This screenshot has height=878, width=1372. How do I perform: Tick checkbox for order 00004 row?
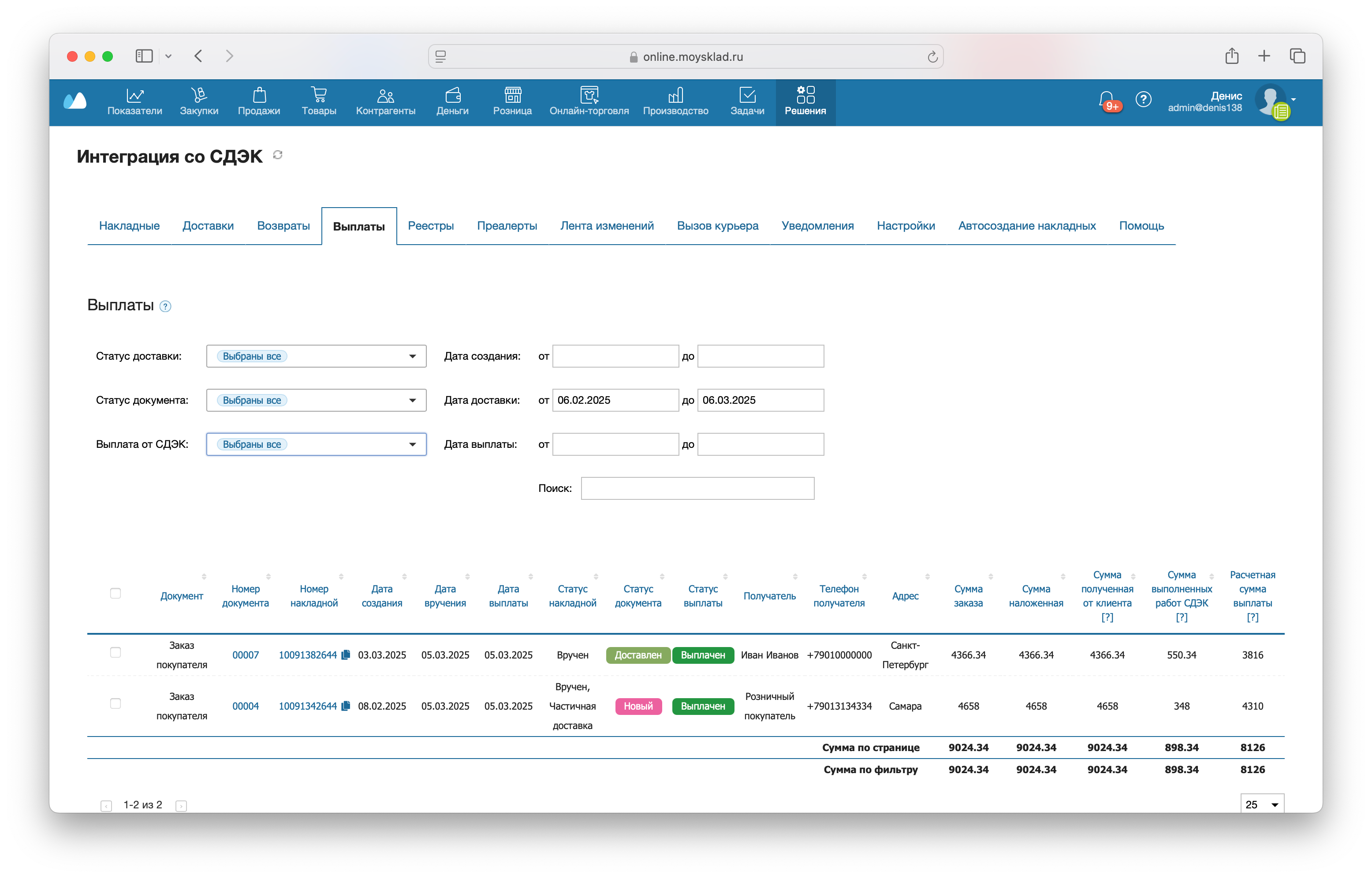pos(115,703)
